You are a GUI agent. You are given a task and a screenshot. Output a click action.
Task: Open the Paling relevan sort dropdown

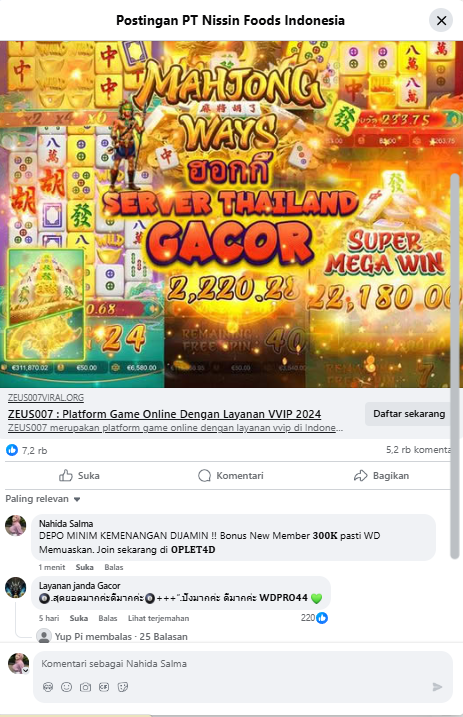[43, 499]
